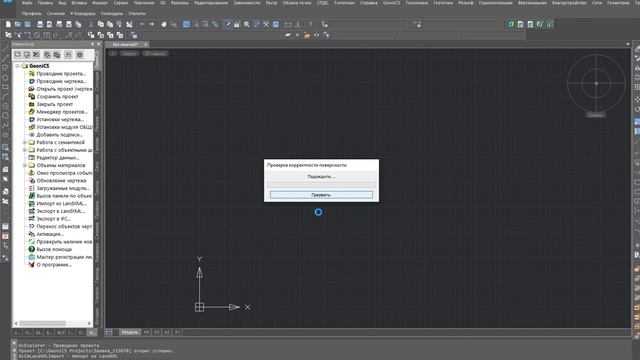This screenshot has height=360, width=640.
Task: Click the layout list icon left of Модель tab
Action: [x=109, y=332]
